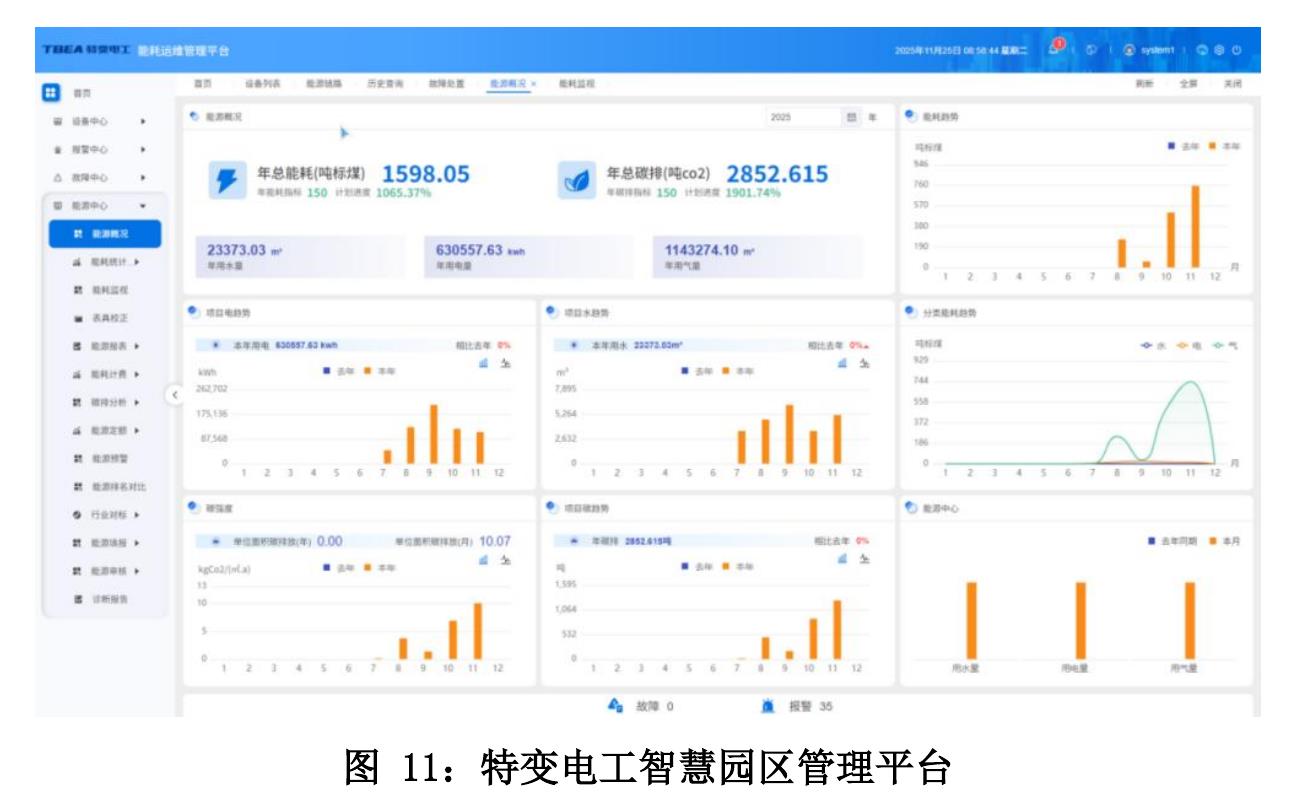Switch to the 故障处置 tab
This screenshot has width=1308, height=806.
pos(446,84)
